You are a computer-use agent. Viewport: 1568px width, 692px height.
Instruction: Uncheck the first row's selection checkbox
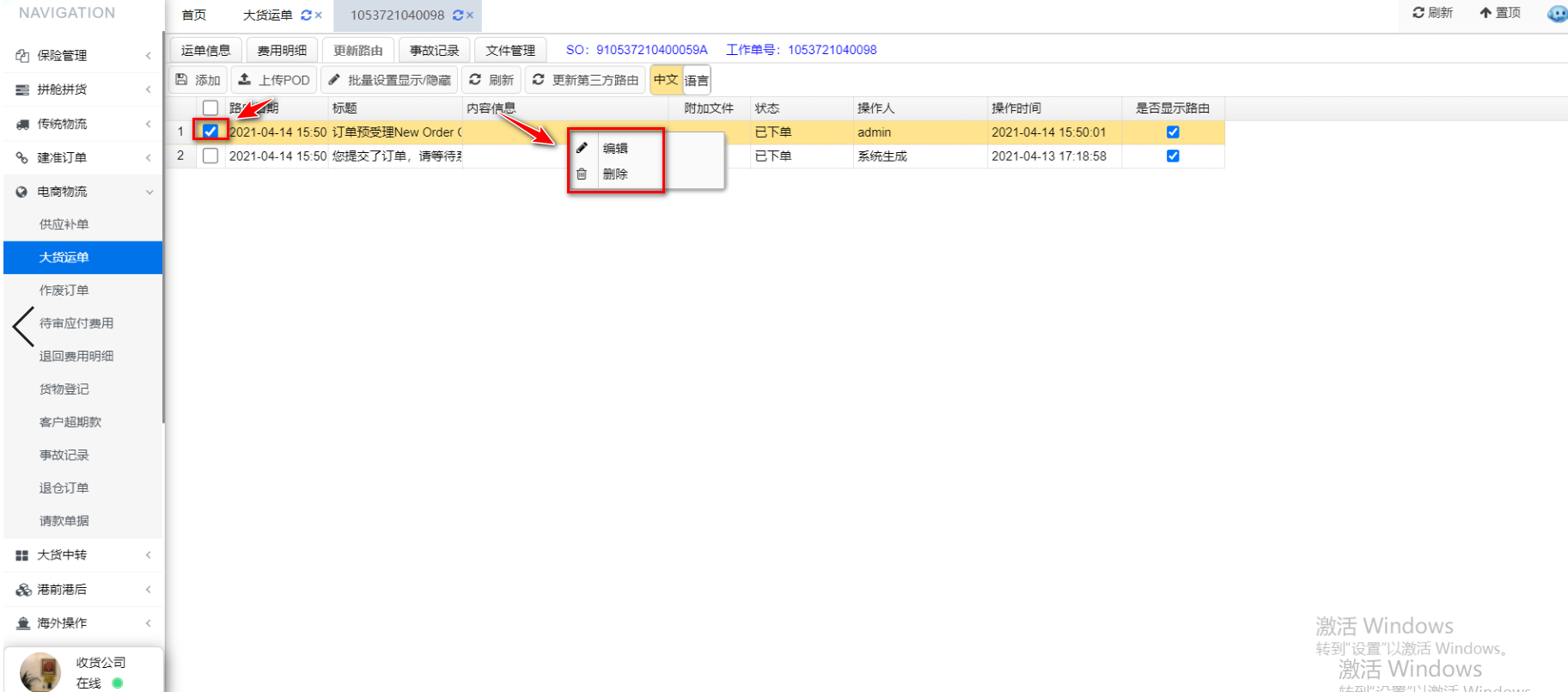coord(210,132)
